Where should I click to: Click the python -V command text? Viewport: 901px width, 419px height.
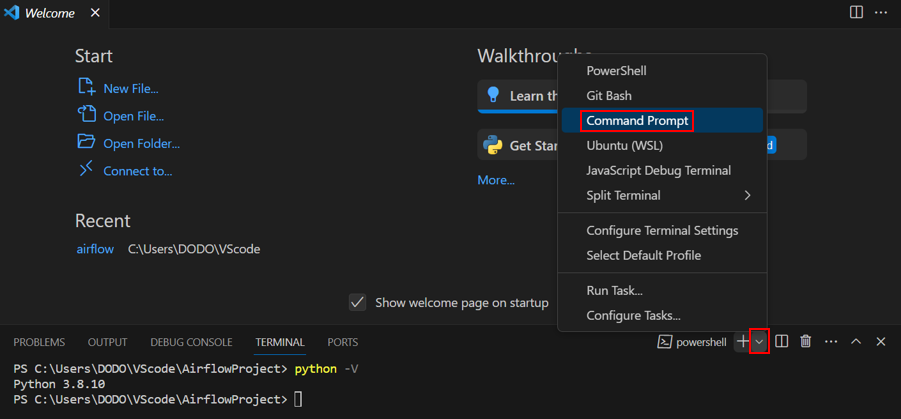tap(326, 369)
